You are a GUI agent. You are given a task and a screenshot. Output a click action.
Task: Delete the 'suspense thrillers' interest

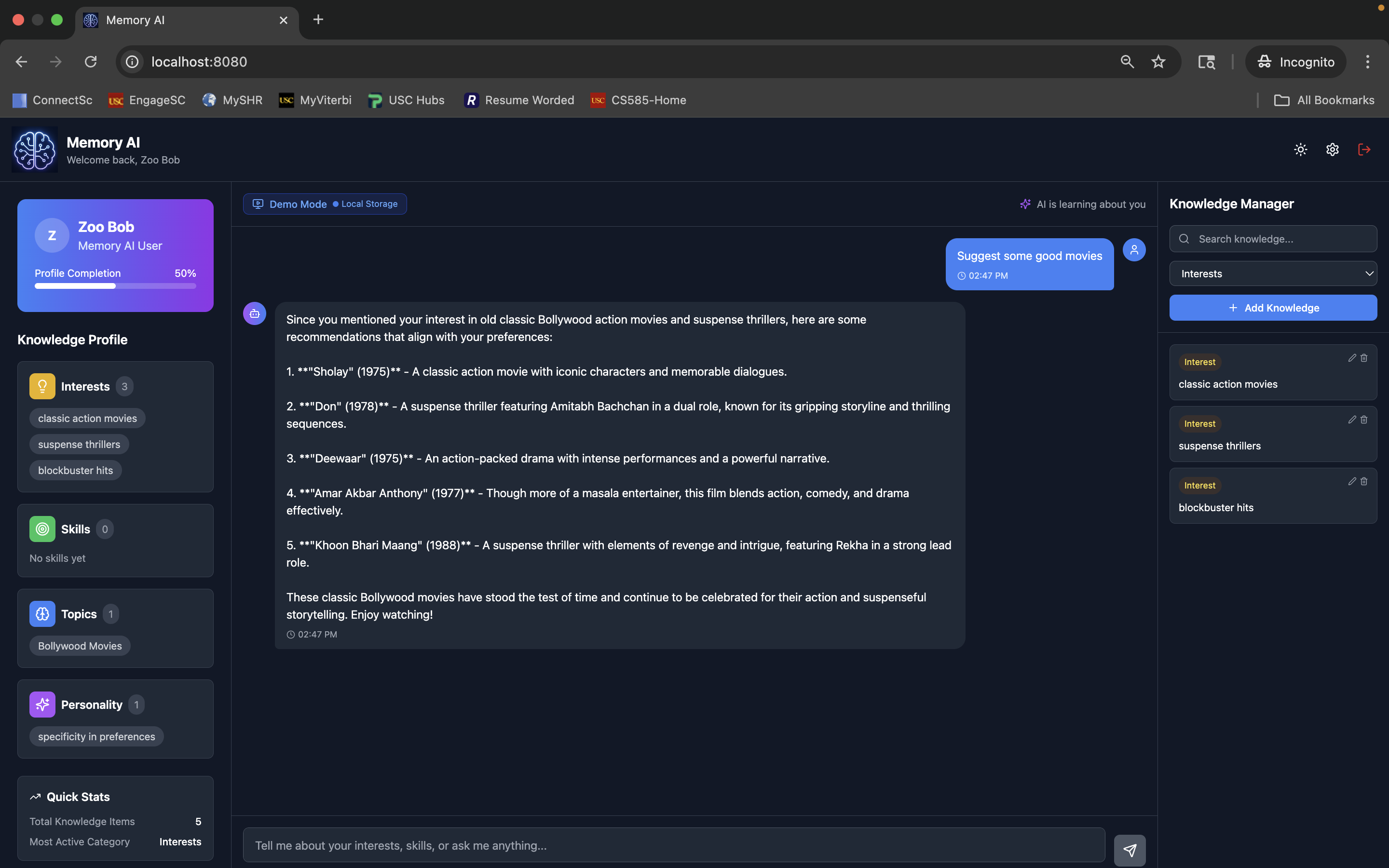(1364, 420)
